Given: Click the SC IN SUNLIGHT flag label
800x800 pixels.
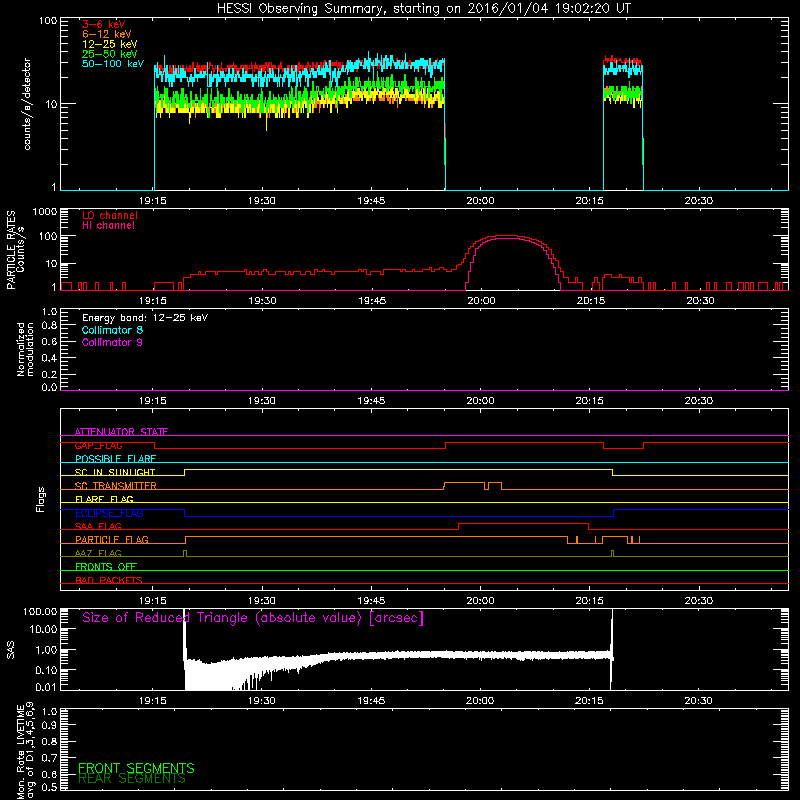Looking at the screenshot, I should [115, 472].
